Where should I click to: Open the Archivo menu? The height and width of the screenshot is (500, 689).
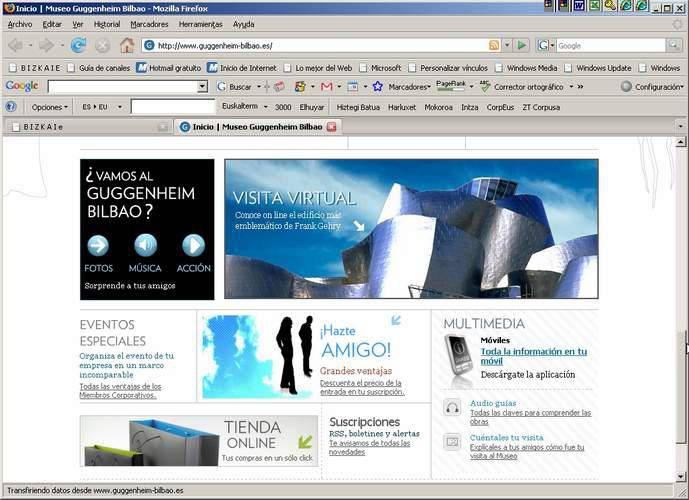20,25
